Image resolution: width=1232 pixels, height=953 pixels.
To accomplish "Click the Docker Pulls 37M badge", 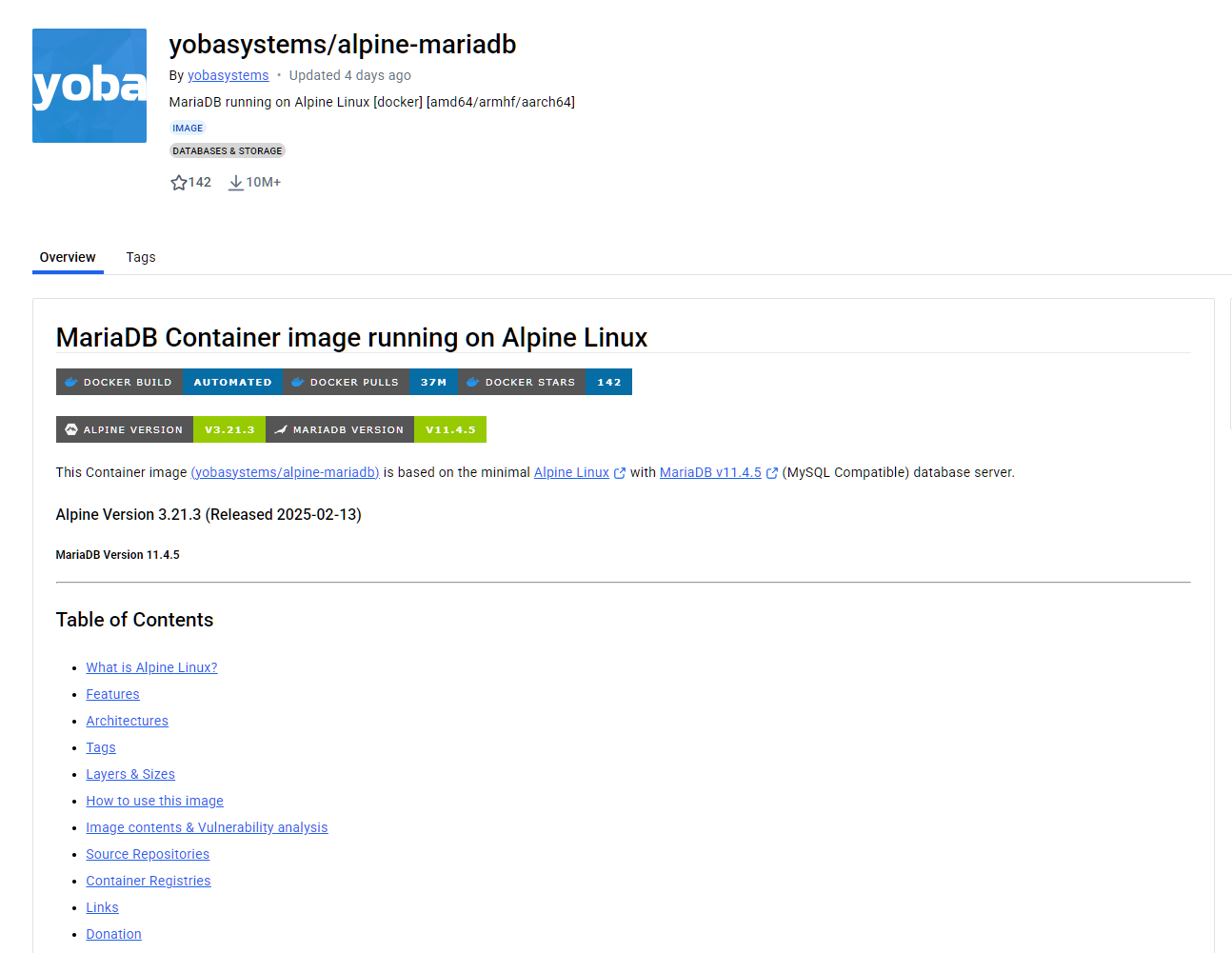I will (370, 382).
